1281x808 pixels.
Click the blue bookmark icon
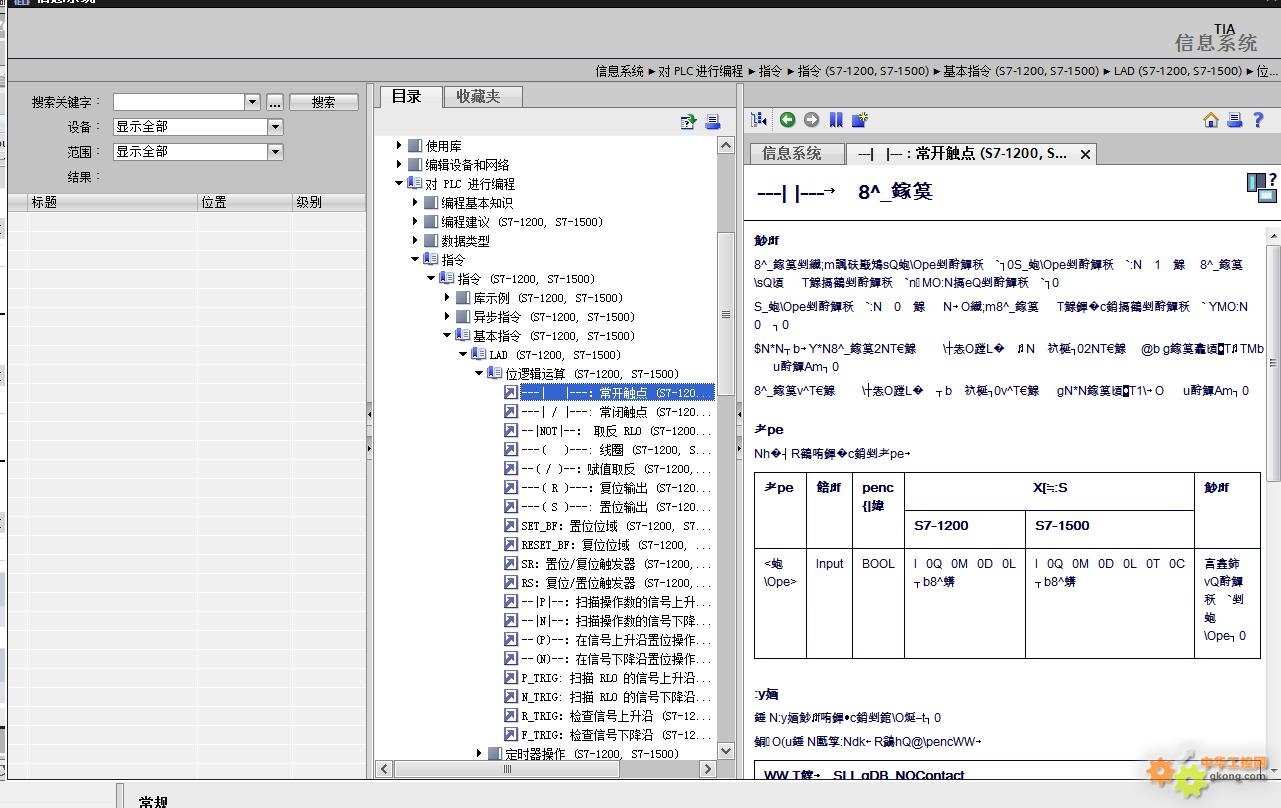coord(836,120)
